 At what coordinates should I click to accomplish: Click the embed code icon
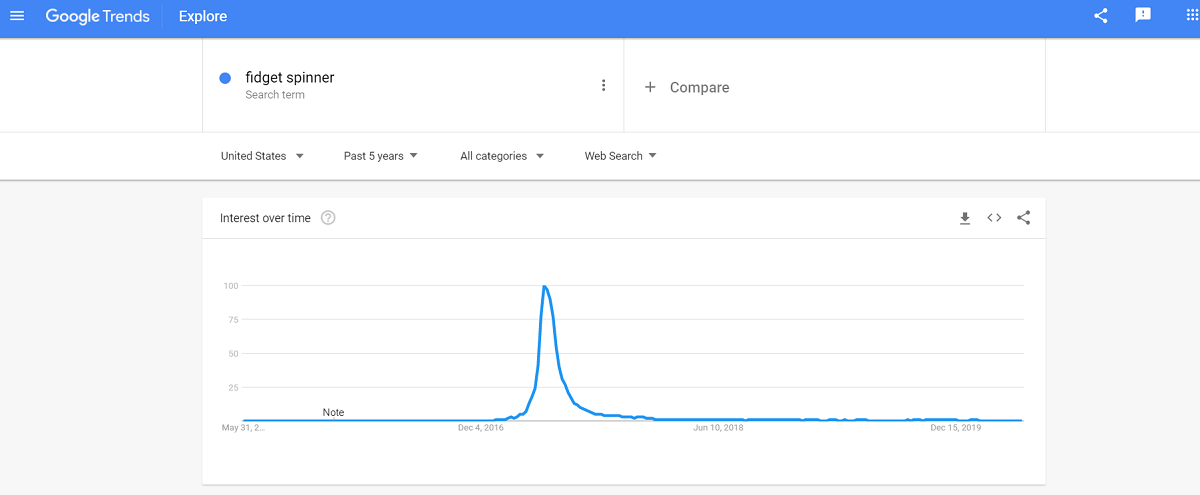pyautogui.click(x=994, y=218)
